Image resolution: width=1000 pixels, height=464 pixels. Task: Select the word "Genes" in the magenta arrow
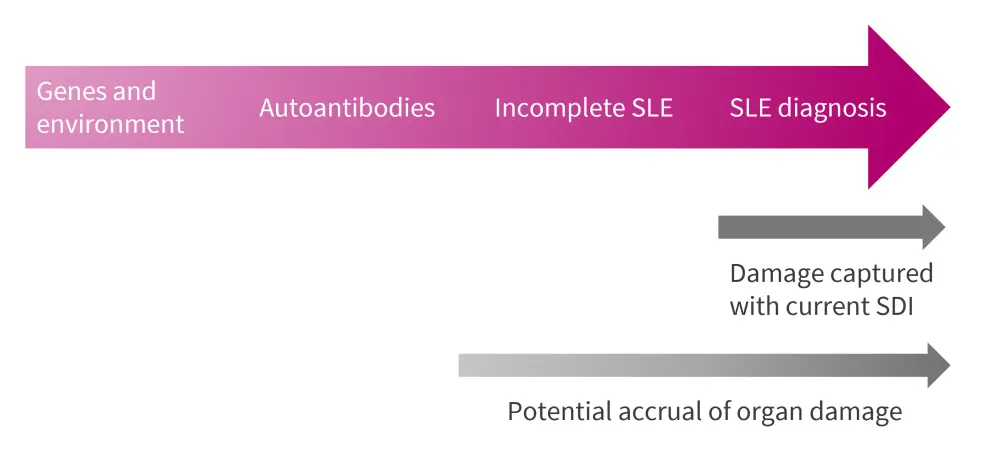click(x=70, y=91)
